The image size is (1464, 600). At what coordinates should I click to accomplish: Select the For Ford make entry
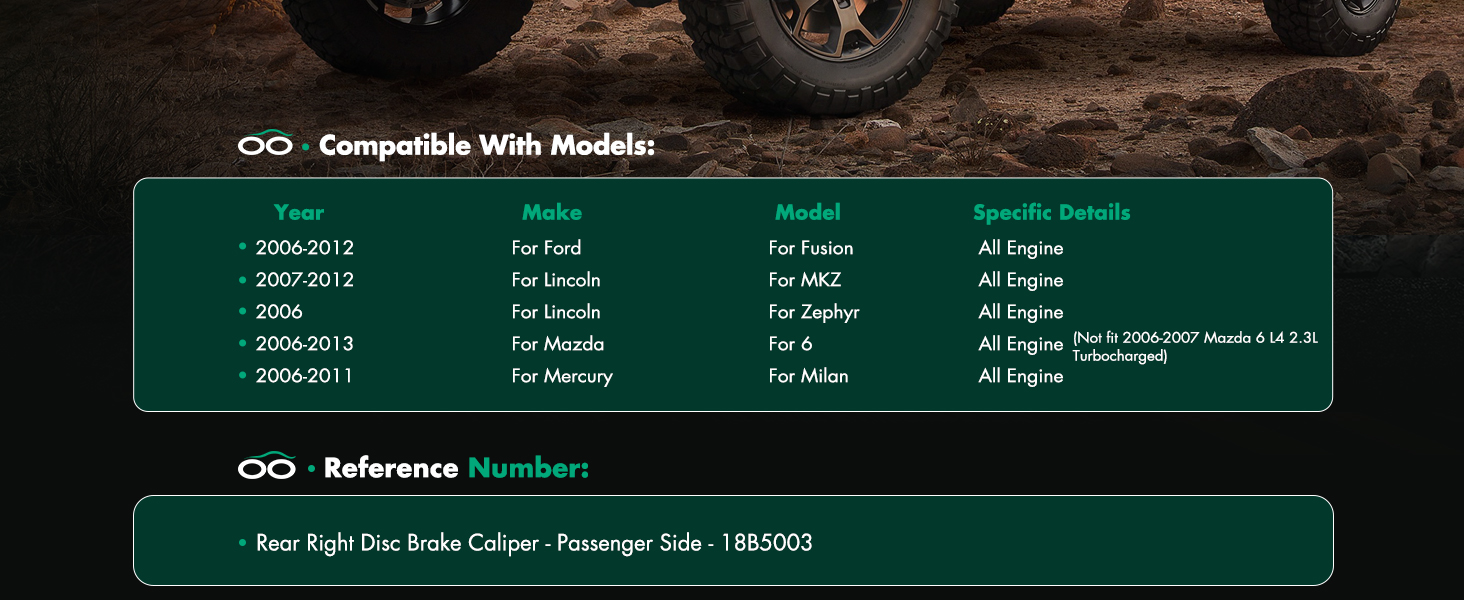(546, 248)
